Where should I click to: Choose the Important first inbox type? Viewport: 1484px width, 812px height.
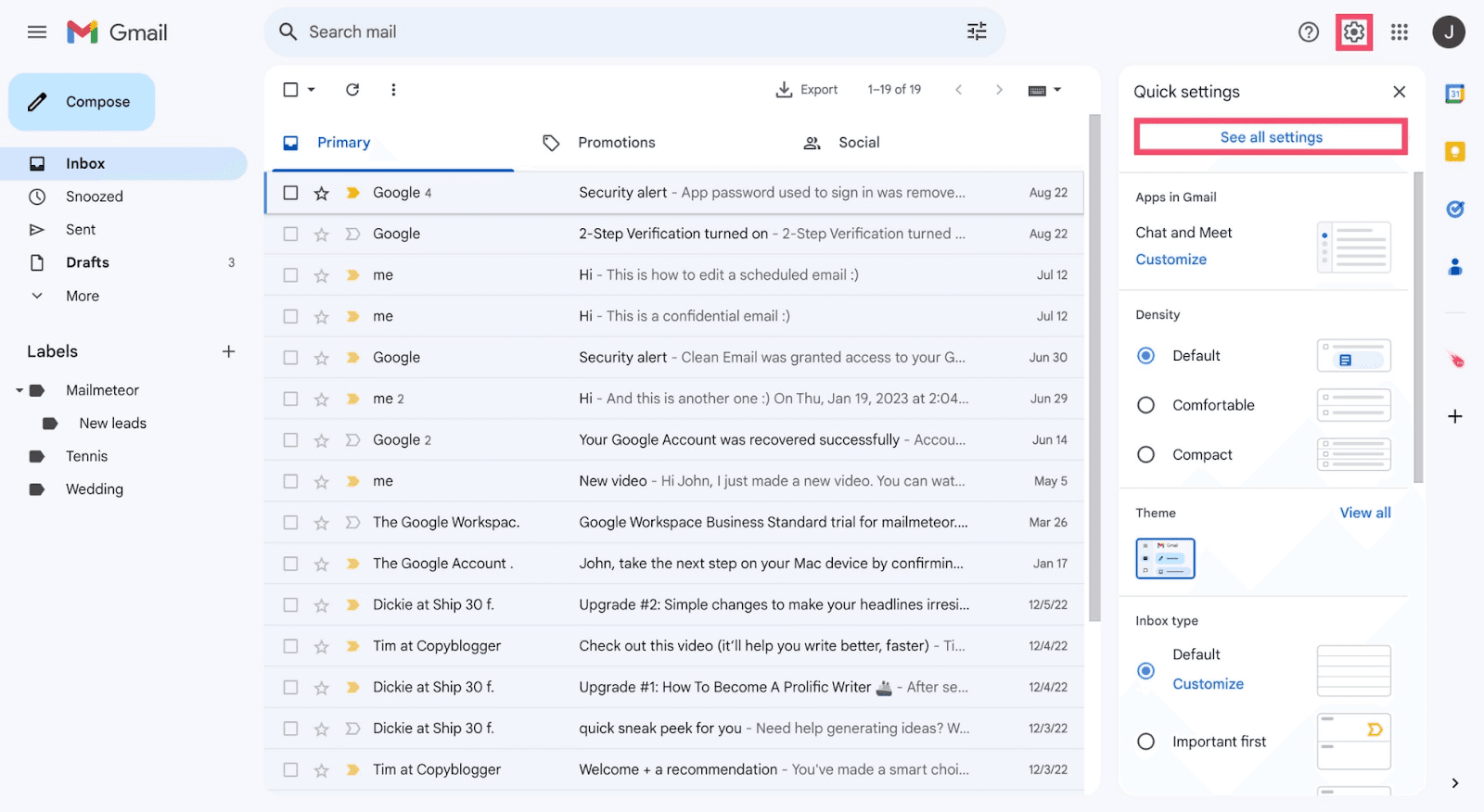(1145, 742)
